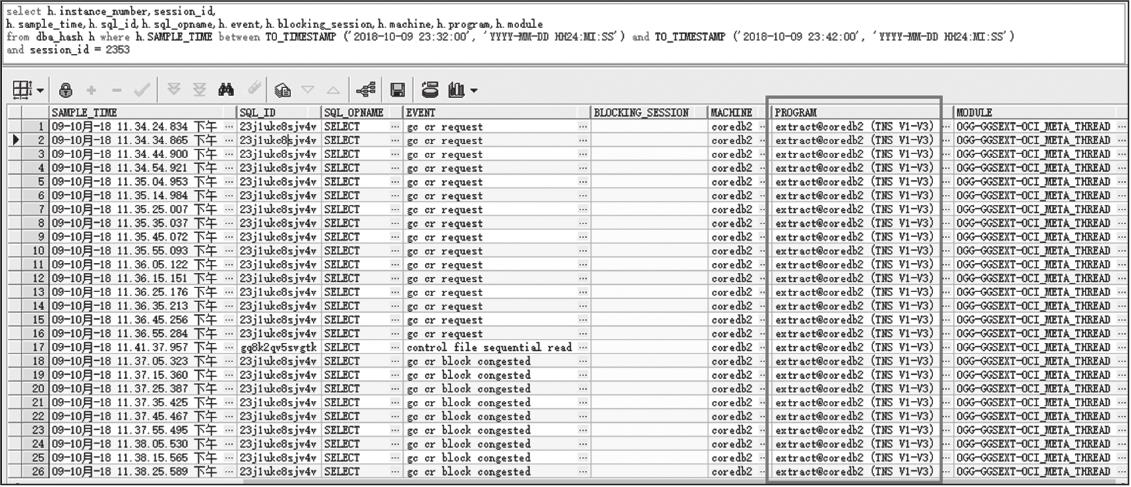Click the MACHINE column header

click(x=739, y=113)
